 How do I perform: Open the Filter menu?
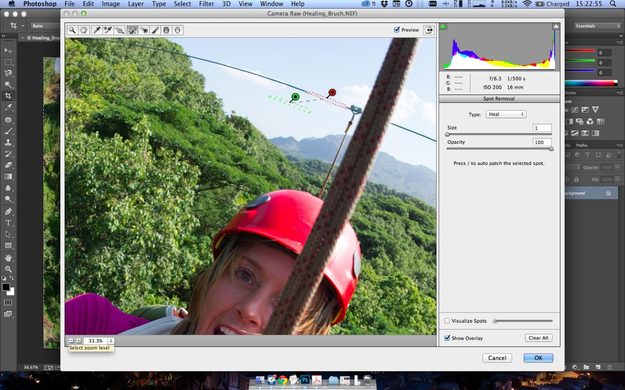click(206, 4)
